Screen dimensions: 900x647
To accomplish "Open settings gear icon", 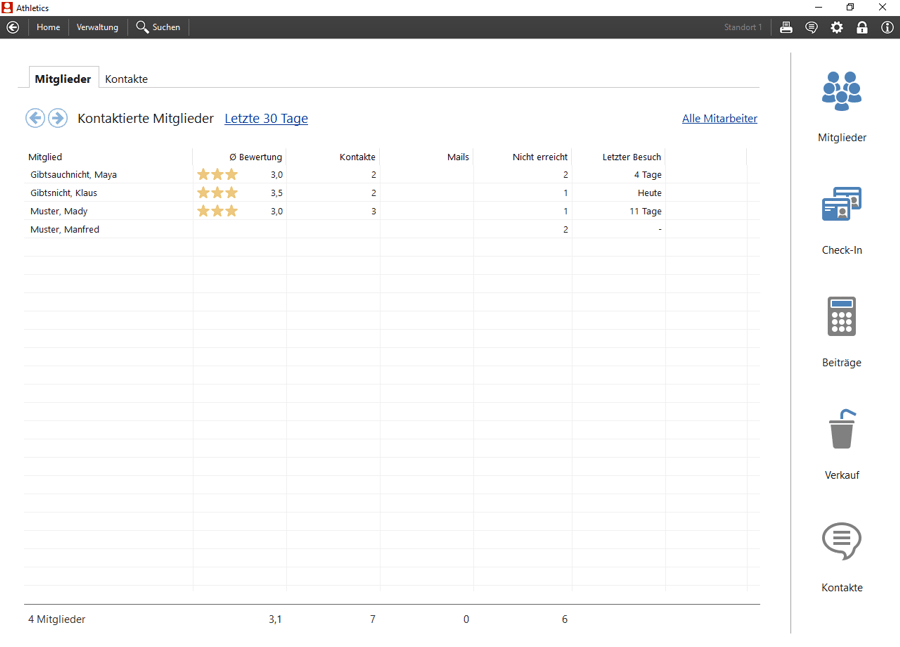I will [x=837, y=27].
